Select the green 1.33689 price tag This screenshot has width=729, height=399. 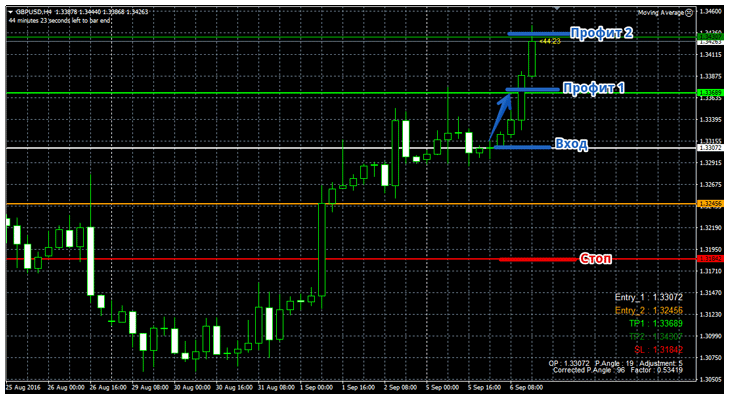(710, 93)
